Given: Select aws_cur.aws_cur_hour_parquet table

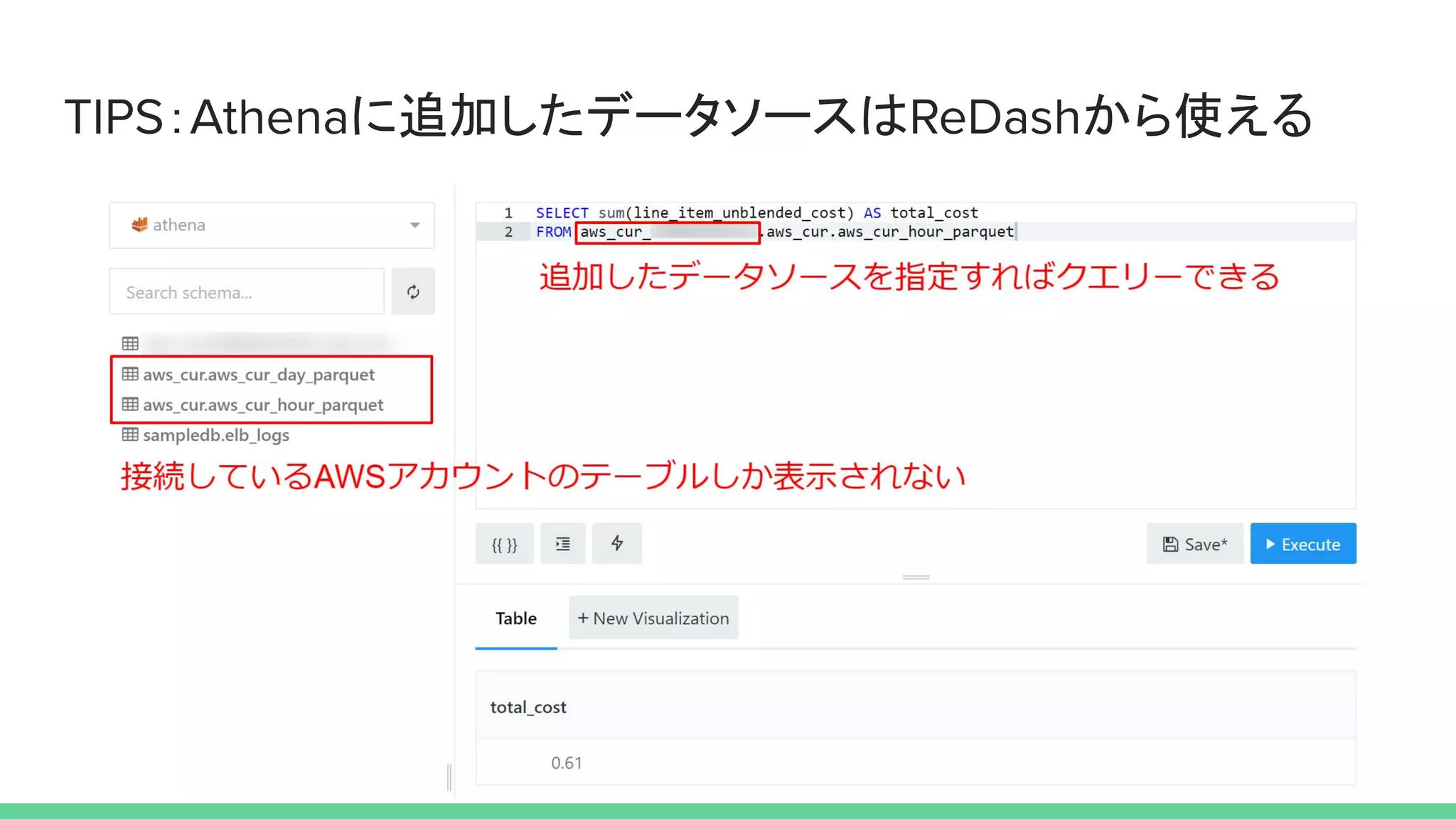Looking at the screenshot, I should [x=263, y=405].
